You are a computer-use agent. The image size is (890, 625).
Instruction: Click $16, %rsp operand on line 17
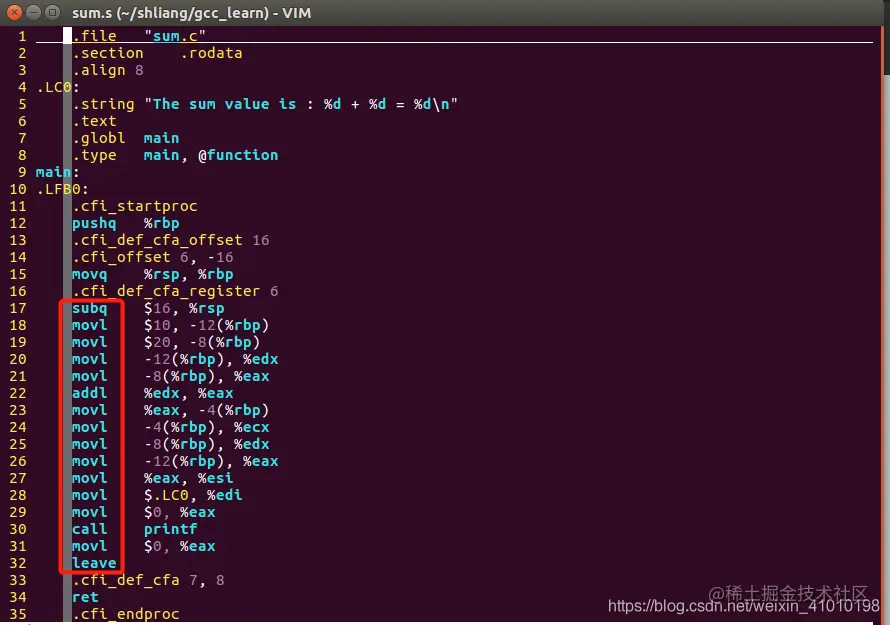pyautogui.click(x=184, y=308)
